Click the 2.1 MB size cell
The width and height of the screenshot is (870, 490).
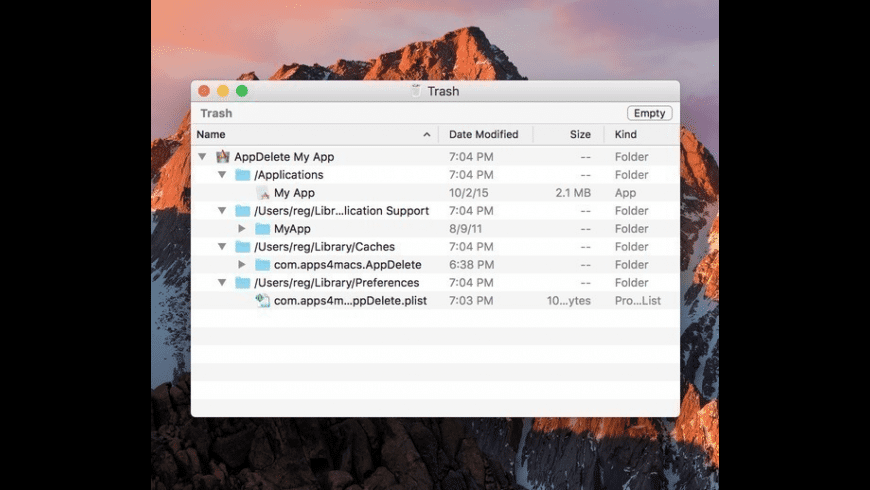[573, 193]
